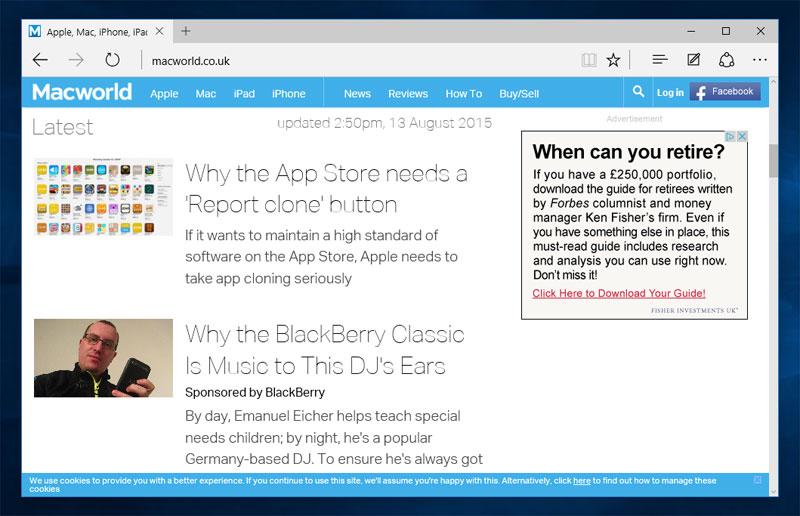The height and width of the screenshot is (516, 800).
Task: Click the AdChoices triangle icon
Action: point(730,136)
